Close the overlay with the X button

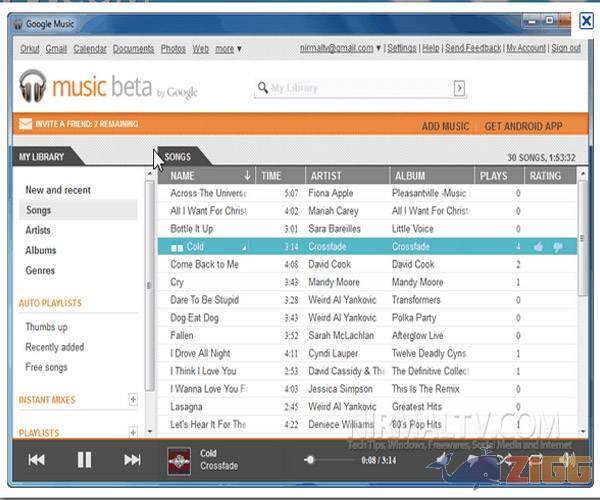tap(586, 20)
